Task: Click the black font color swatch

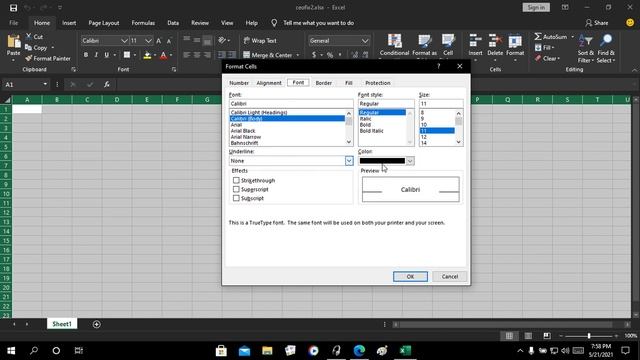Action: coord(382,161)
